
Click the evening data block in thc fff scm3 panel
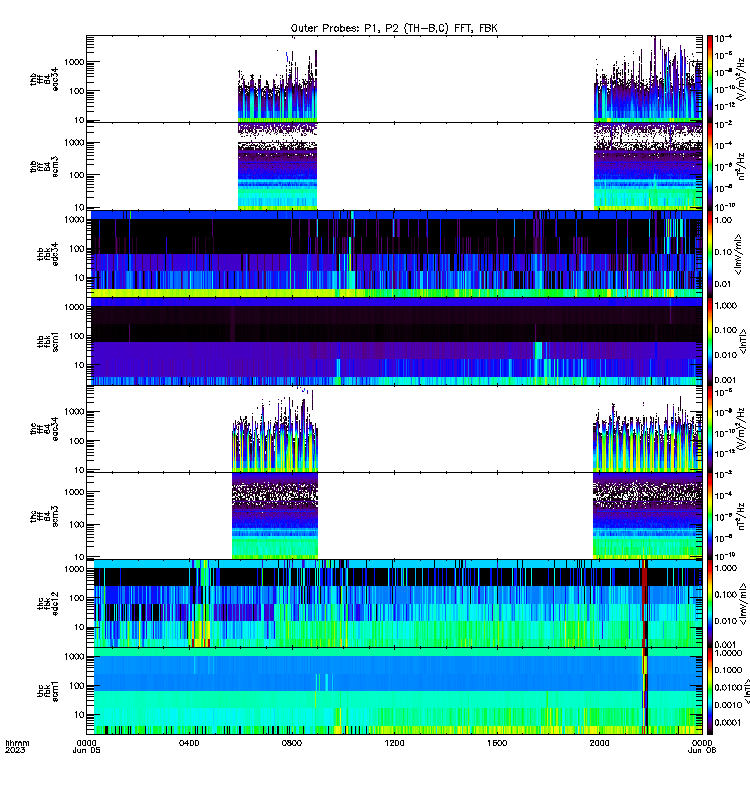(647, 516)
